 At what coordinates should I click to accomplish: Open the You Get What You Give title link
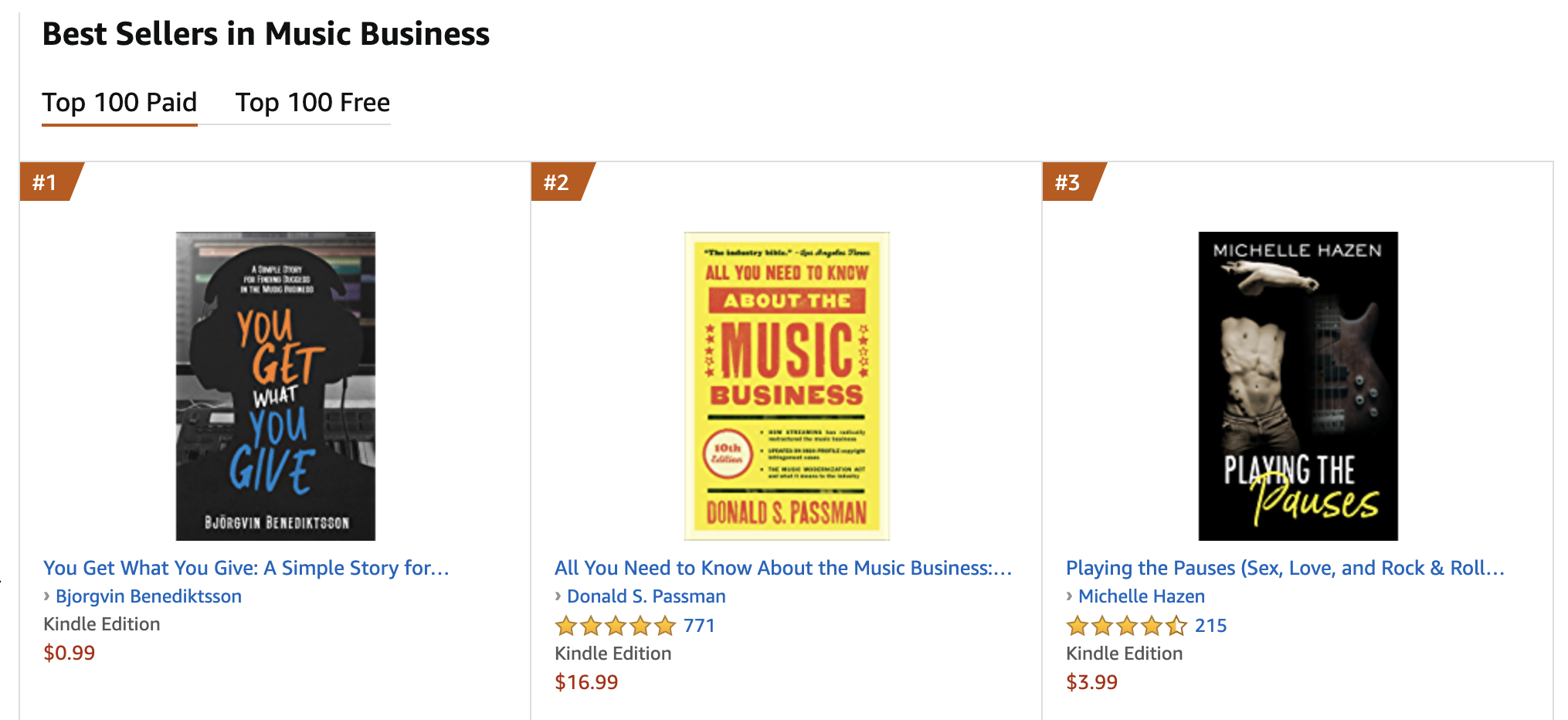pyautogui.click(x=246, y=568)
